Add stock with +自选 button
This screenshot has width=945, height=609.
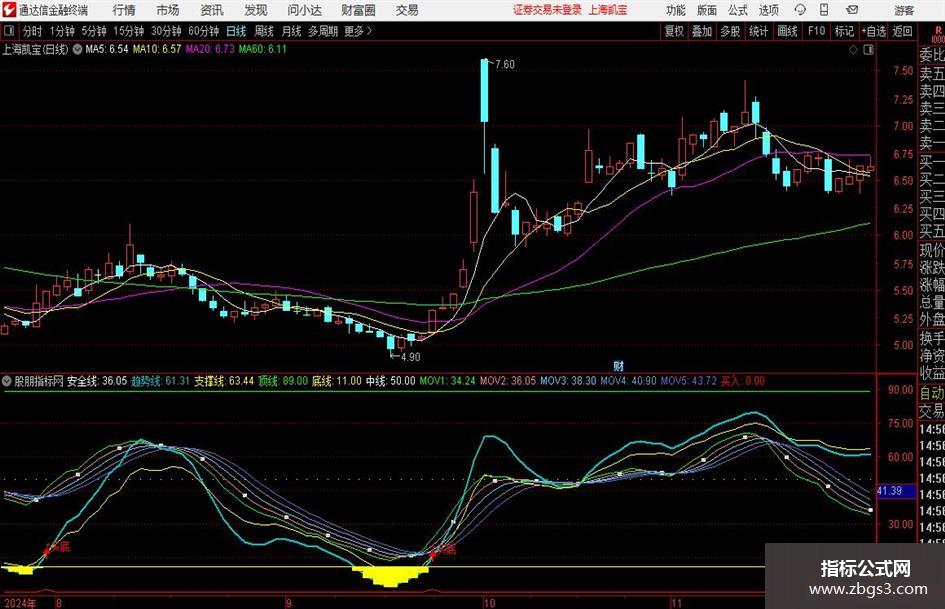(873, 31)
